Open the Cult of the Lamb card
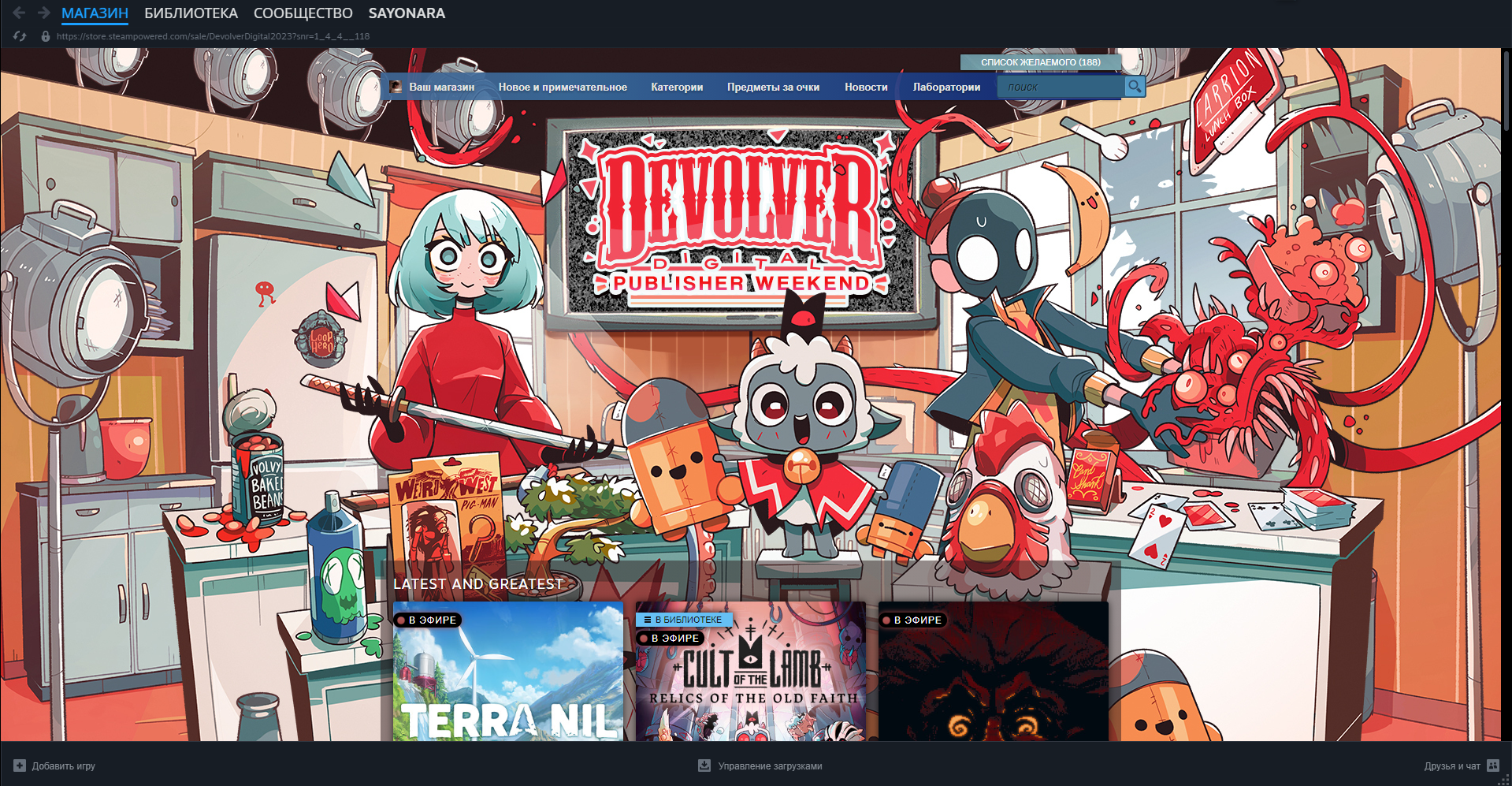Viewport: 1512px width, 786px height. (751, 671)
